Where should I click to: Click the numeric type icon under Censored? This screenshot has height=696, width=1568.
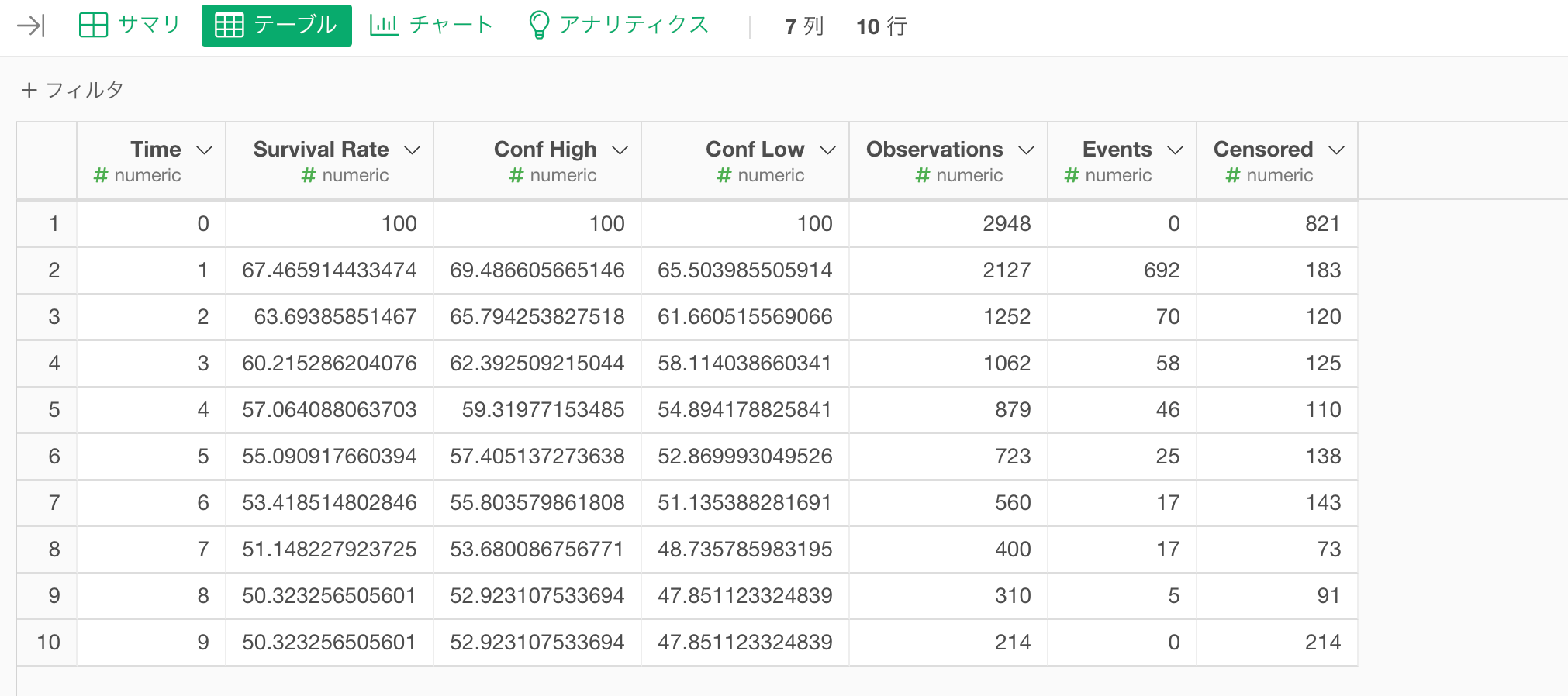point(1233,175)
